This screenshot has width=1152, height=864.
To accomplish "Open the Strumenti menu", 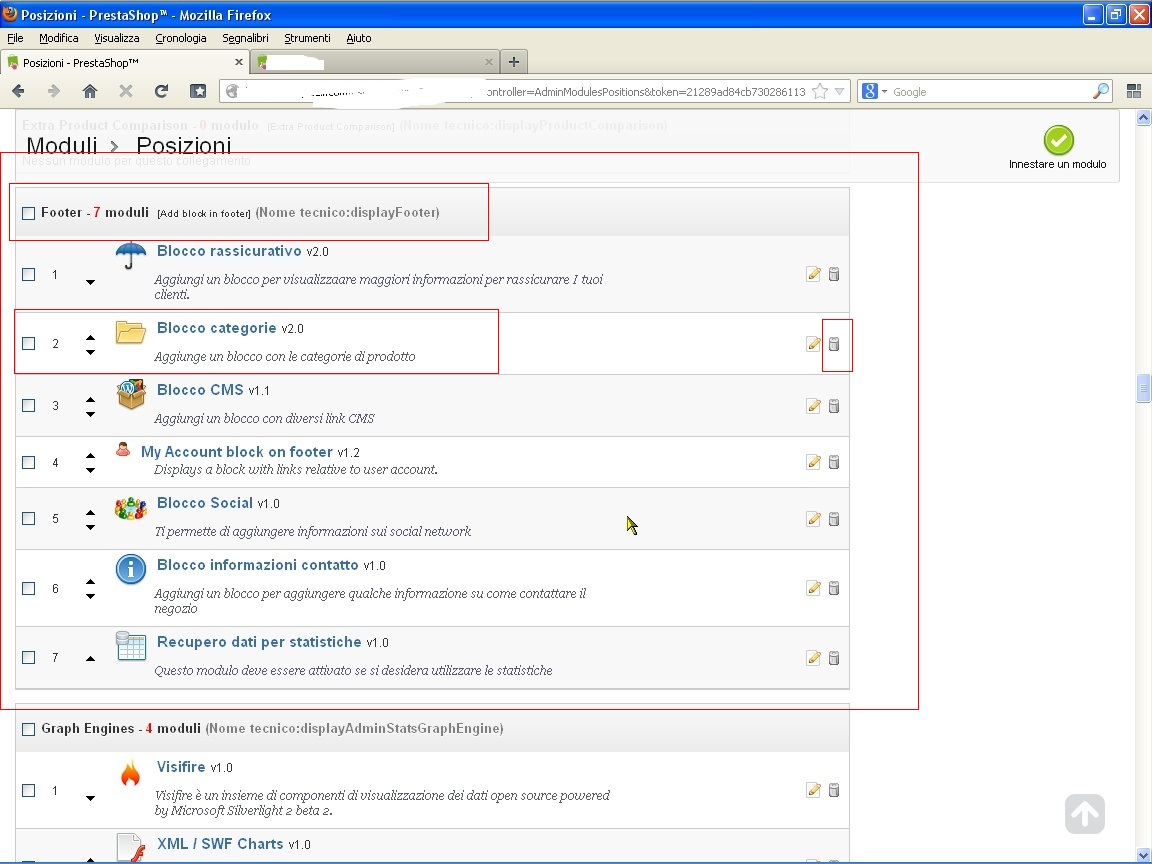I will click(307, 38).
